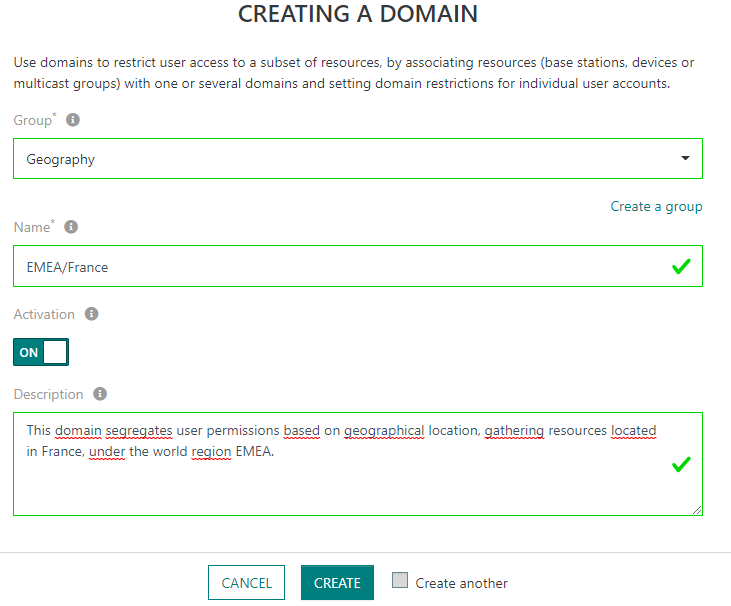Expand the Group dropdown arrow
Screen dimensions: 731x606
tap(685, 158)
